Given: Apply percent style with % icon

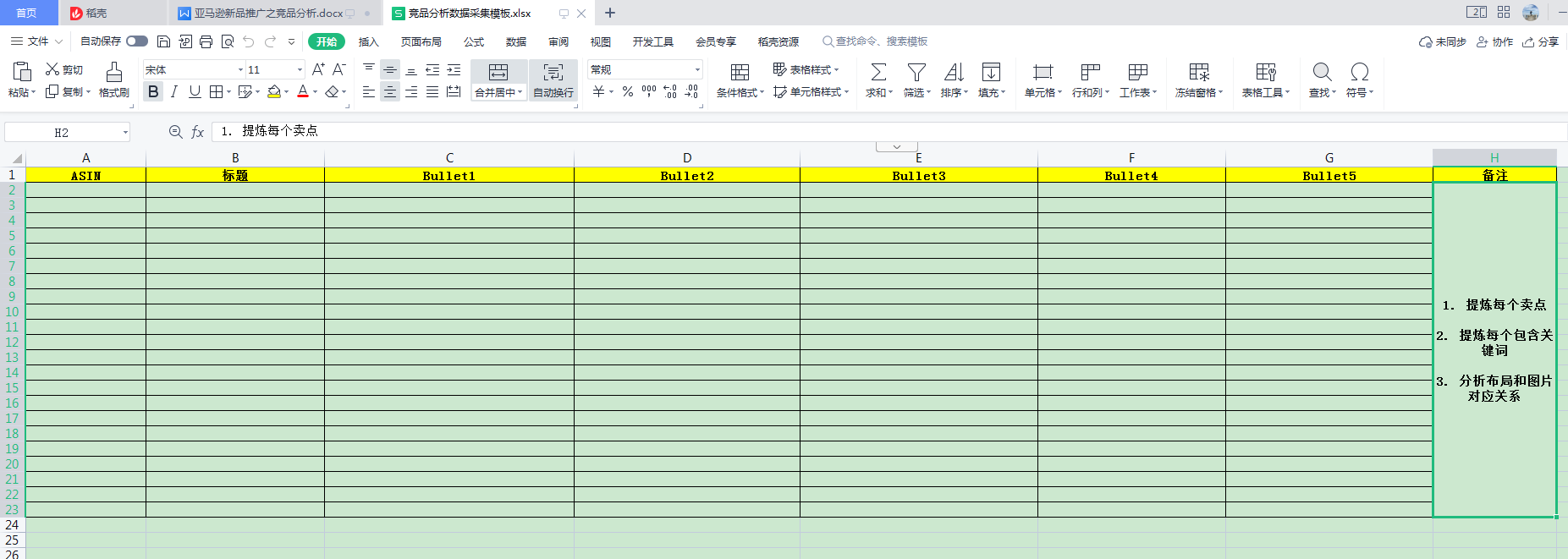Looking at the screenshot, I should pos(628,91).
